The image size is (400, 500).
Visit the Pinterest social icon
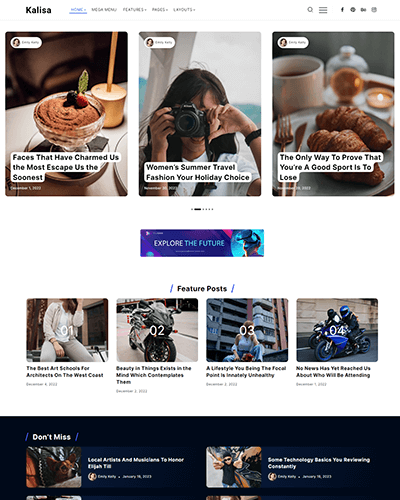point(353,10)
